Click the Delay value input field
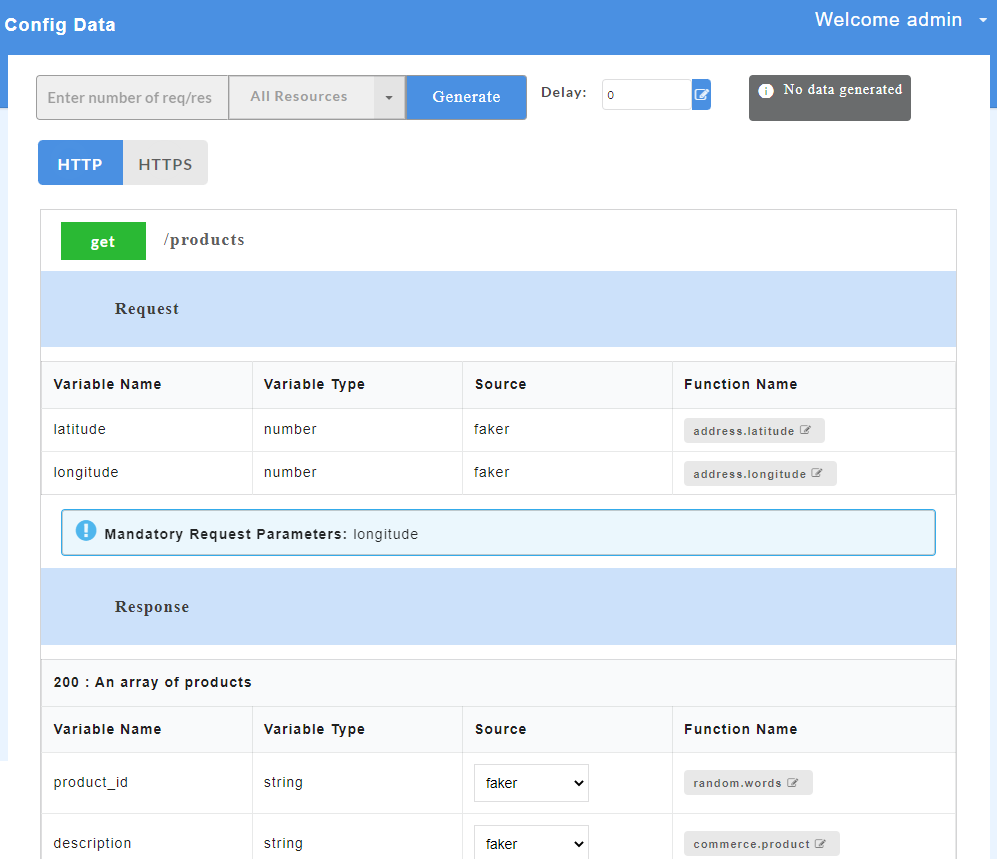The height and width of the screenshot is (863, 997). tap(647, 95)
